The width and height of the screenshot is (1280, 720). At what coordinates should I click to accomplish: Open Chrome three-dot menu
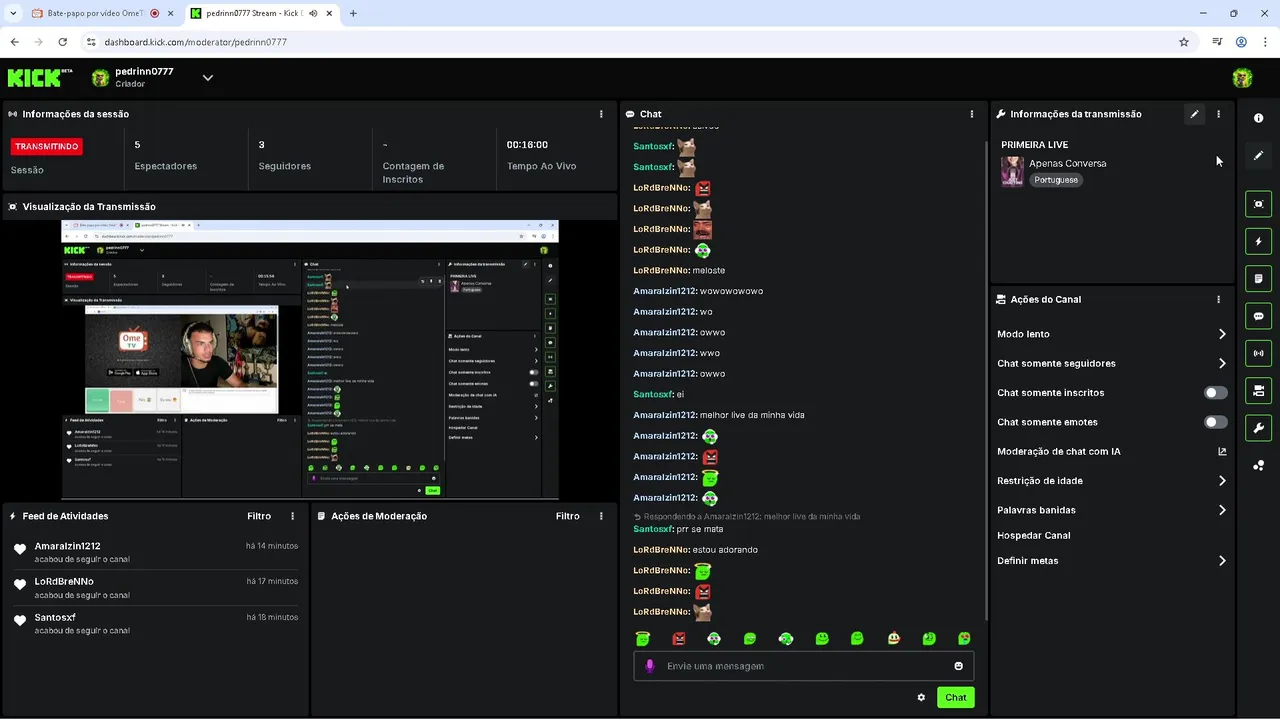[x=1265, y=42]
